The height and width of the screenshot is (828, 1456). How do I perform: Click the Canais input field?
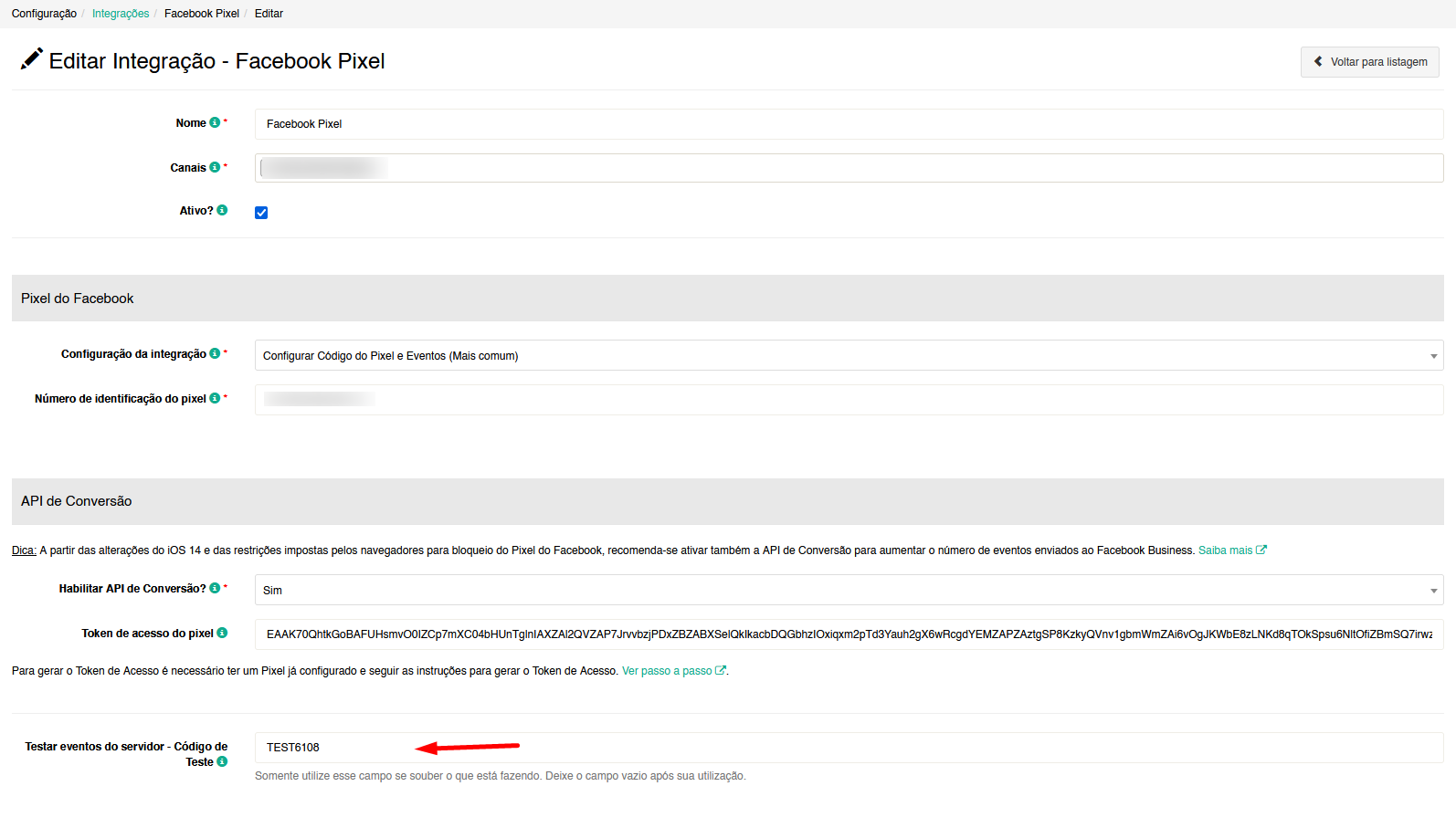coord(849,168)
